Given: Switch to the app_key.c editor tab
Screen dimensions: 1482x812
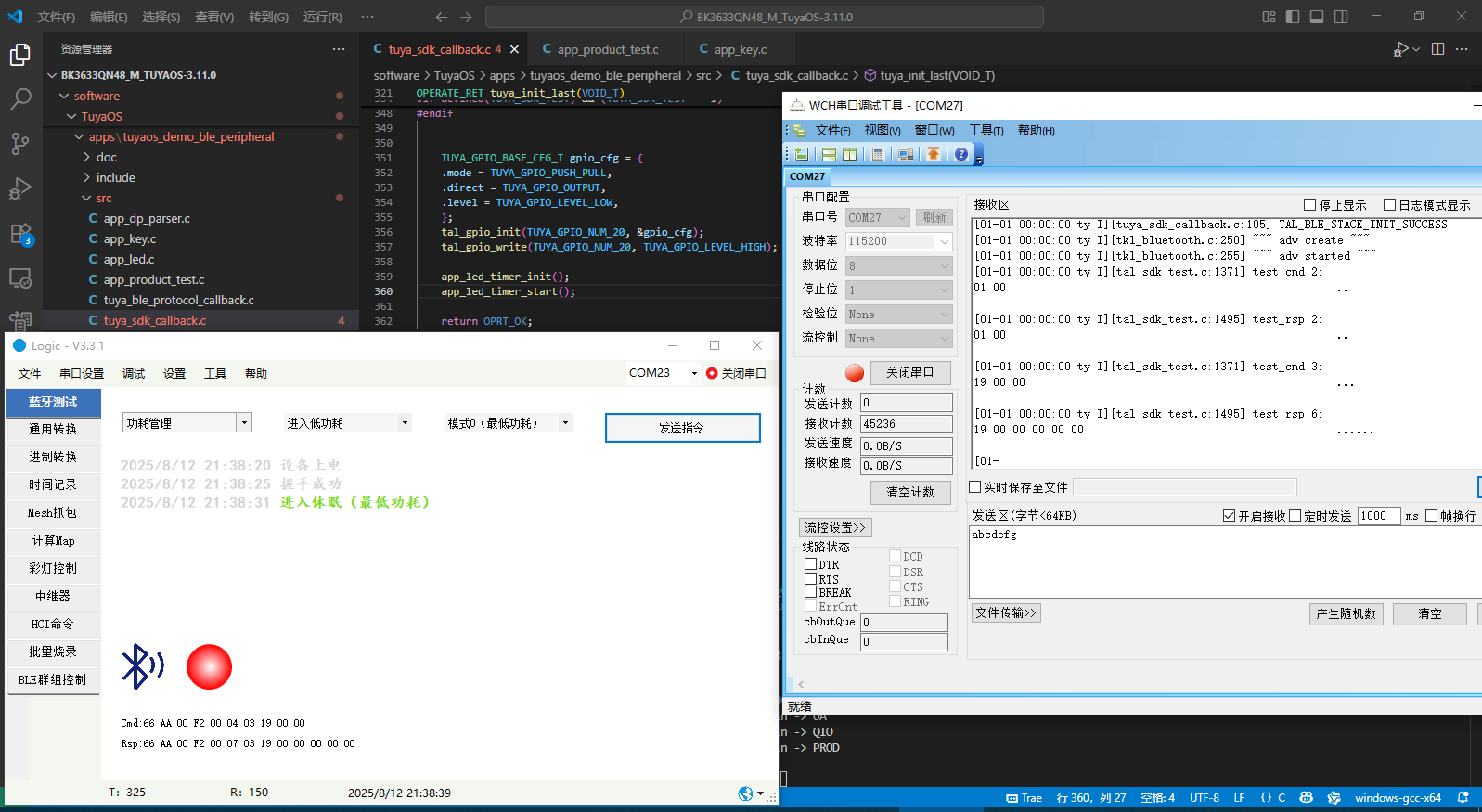Looking at the screenshot, I should [740, 49].
